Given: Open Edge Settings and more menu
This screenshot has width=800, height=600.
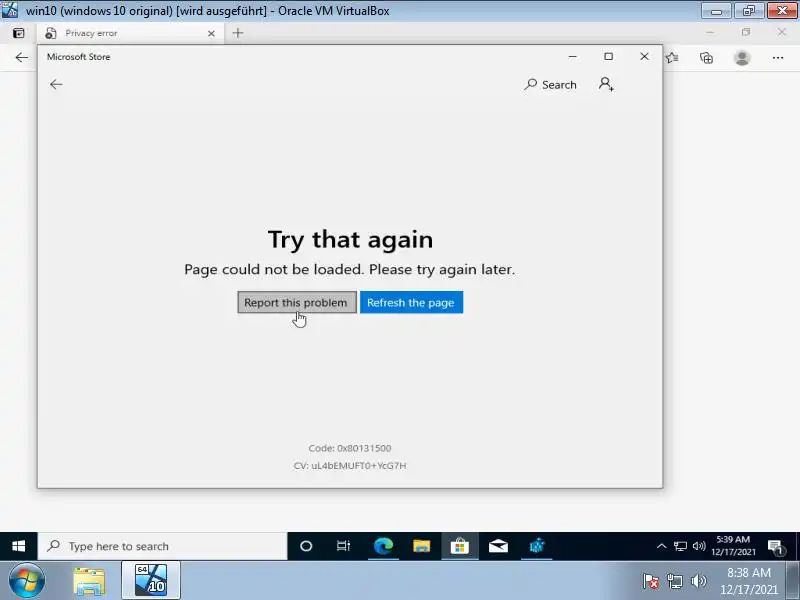Looking at the screenshot, I should 778,58.
